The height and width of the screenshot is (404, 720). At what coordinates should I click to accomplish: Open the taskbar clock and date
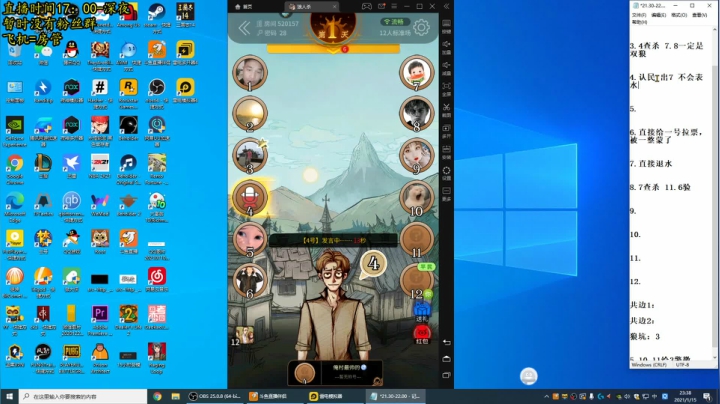(685, 396)
